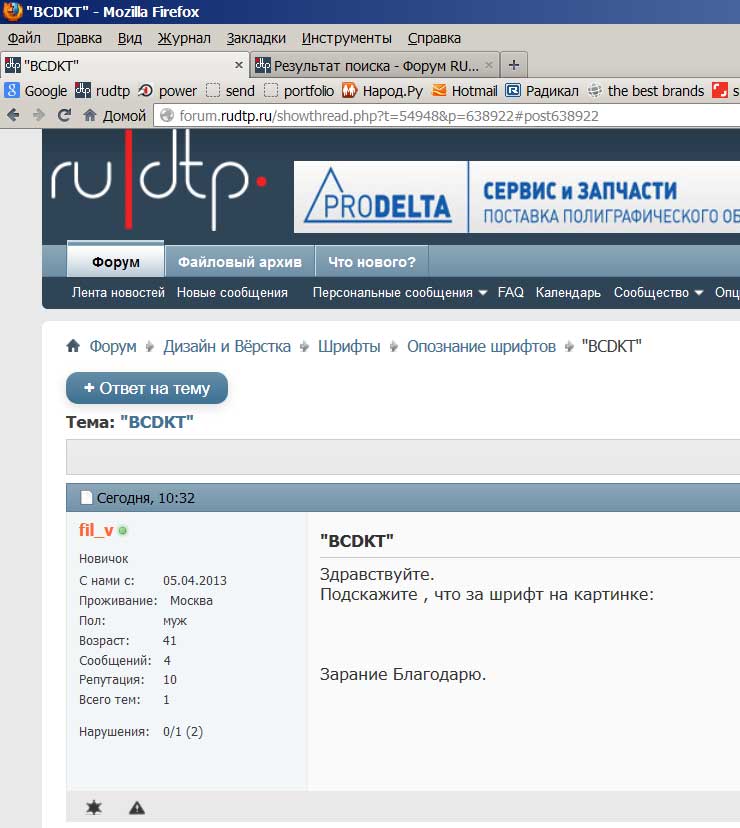Open the Закладки menu

pos(256,38)
